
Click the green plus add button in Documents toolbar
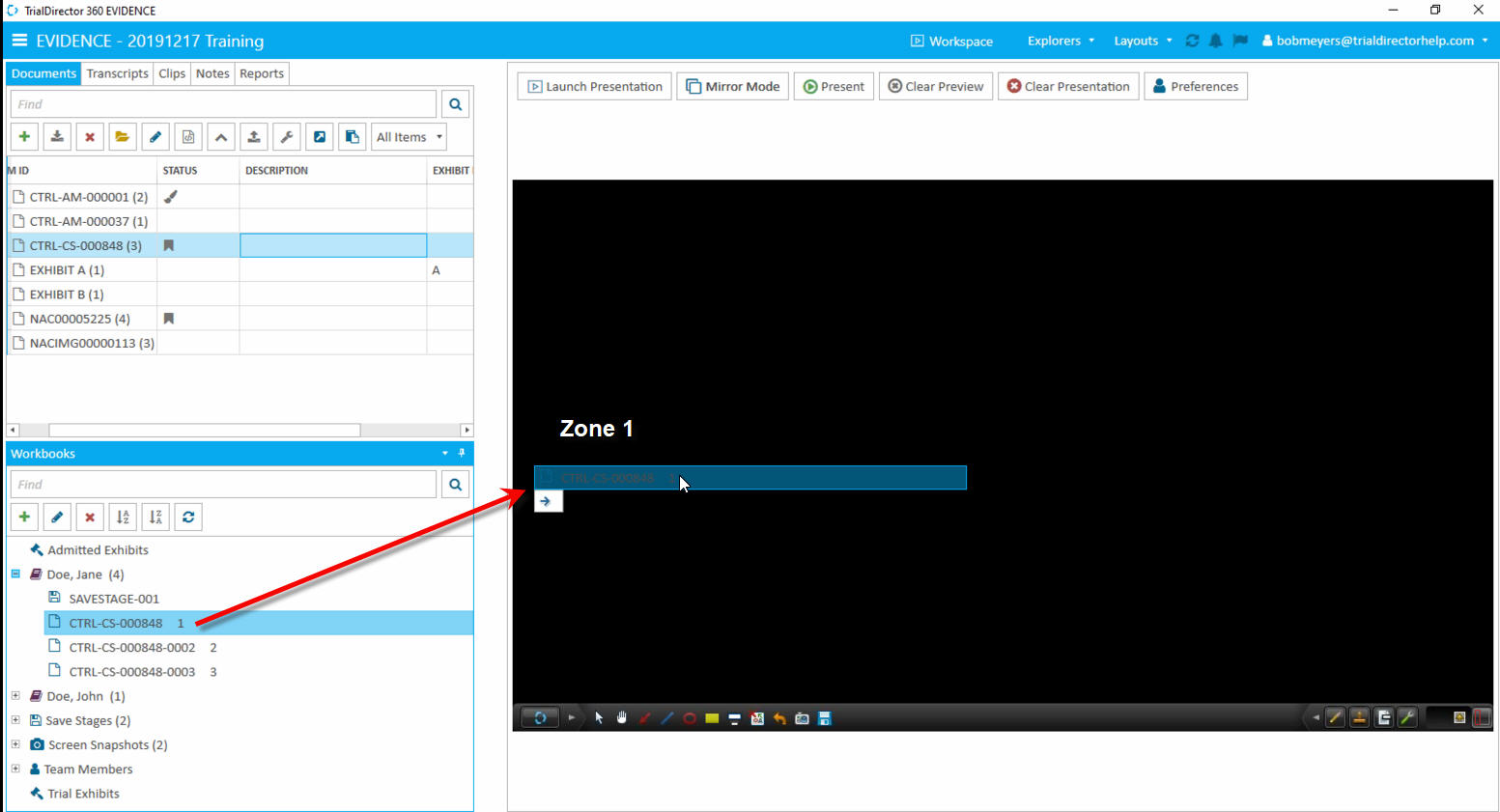pos(24,137)
